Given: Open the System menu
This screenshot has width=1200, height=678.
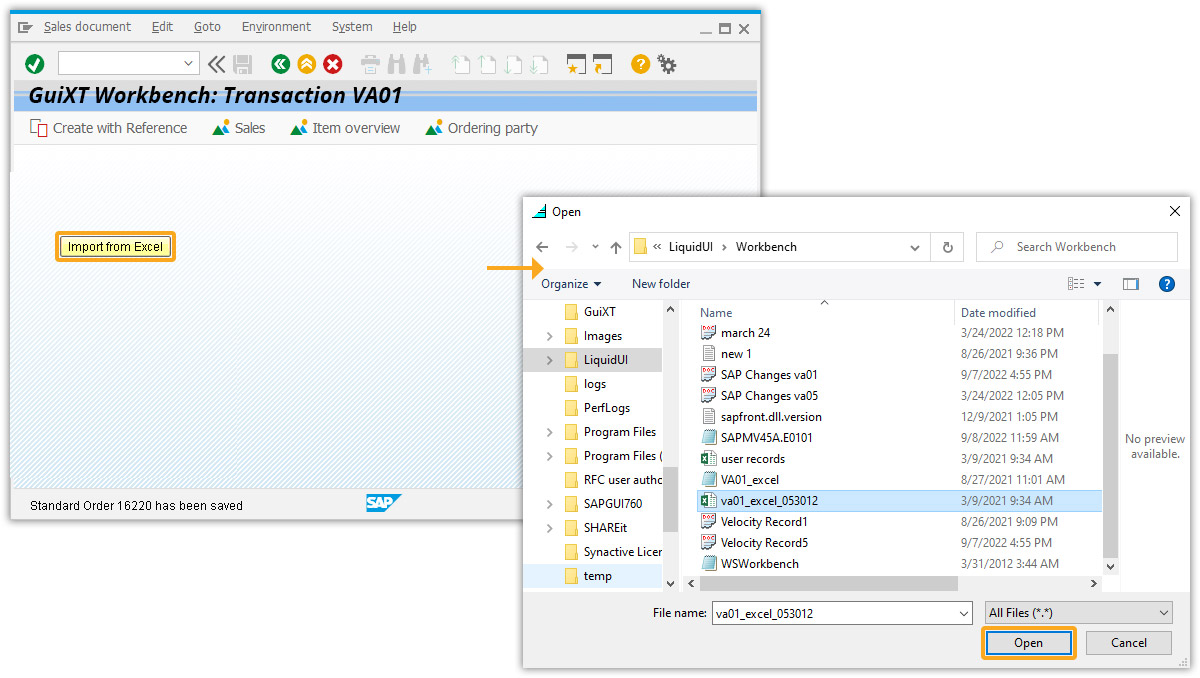Looking at the screenshot, I should tap(352, 27).
